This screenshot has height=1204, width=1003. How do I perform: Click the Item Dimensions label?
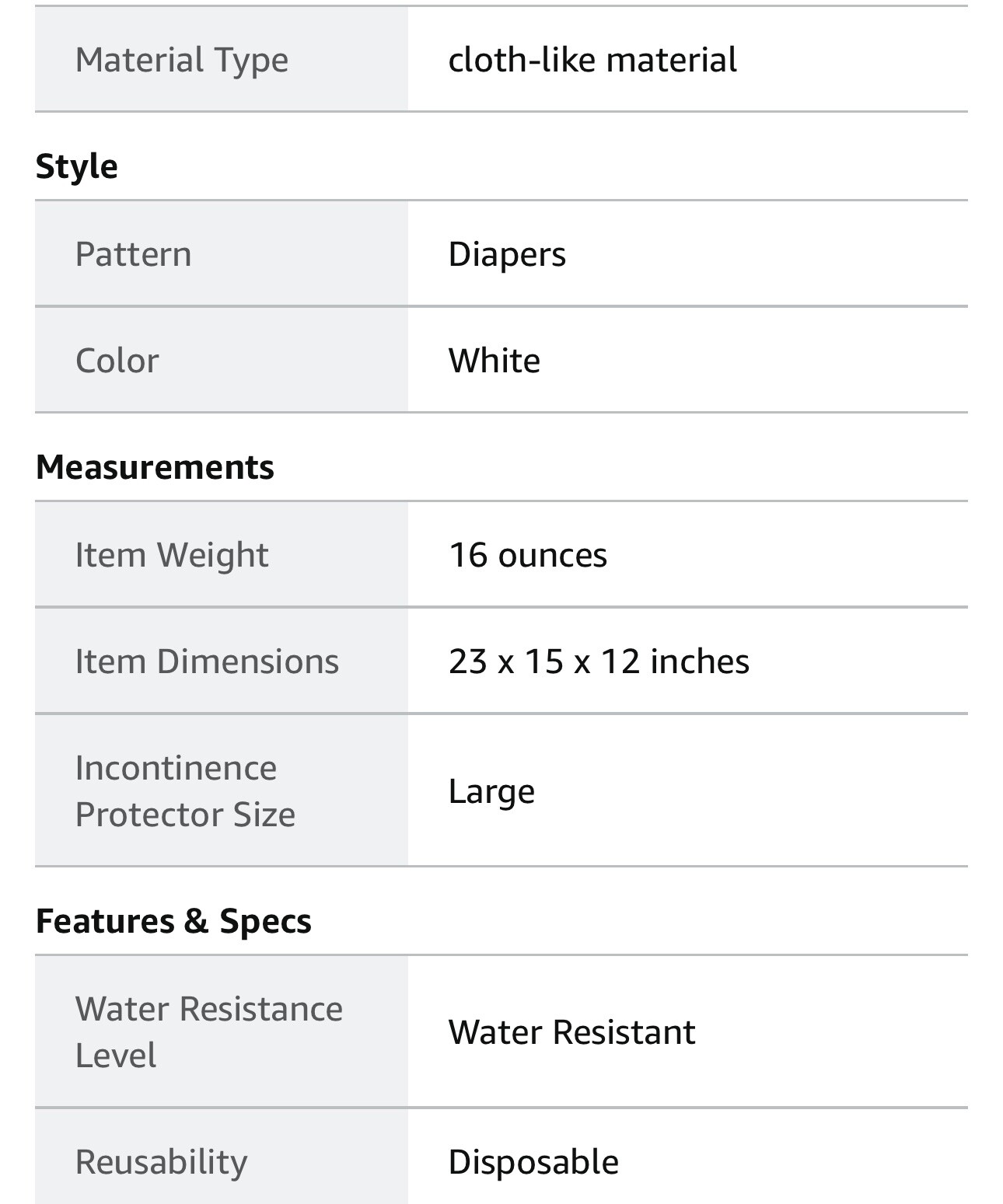207,661
